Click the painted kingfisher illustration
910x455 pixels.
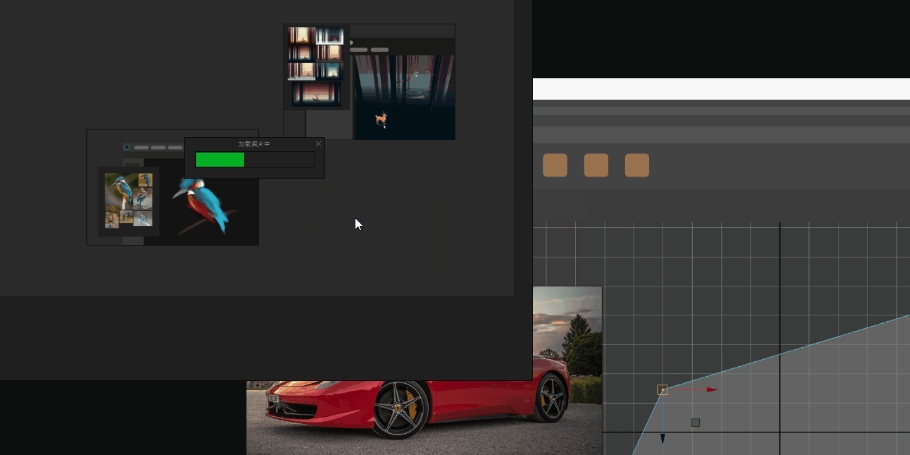tap(202, 205)
